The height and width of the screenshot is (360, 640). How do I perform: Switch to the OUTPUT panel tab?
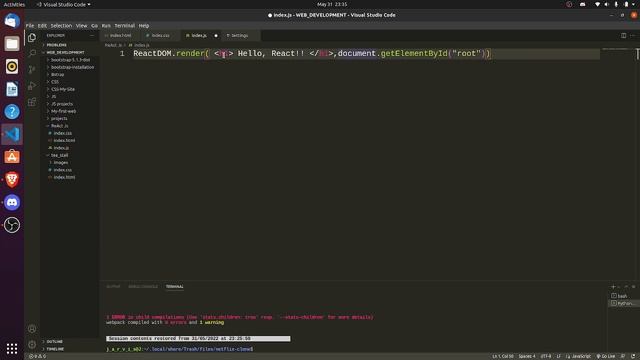(x=113, y=287)
